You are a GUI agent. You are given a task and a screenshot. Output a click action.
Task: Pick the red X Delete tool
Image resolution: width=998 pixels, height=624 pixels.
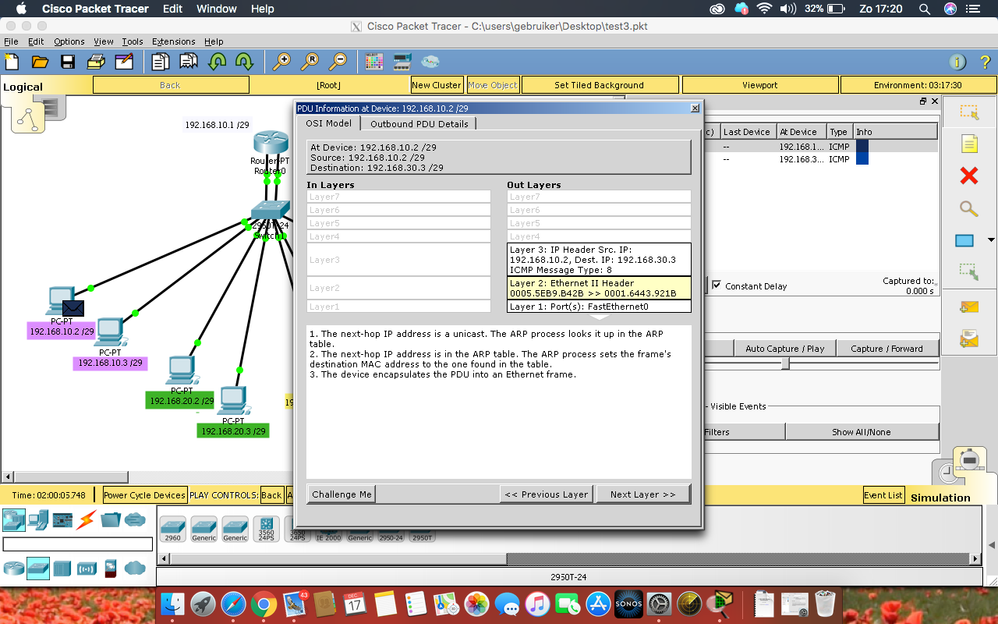[x=969, y=176]
